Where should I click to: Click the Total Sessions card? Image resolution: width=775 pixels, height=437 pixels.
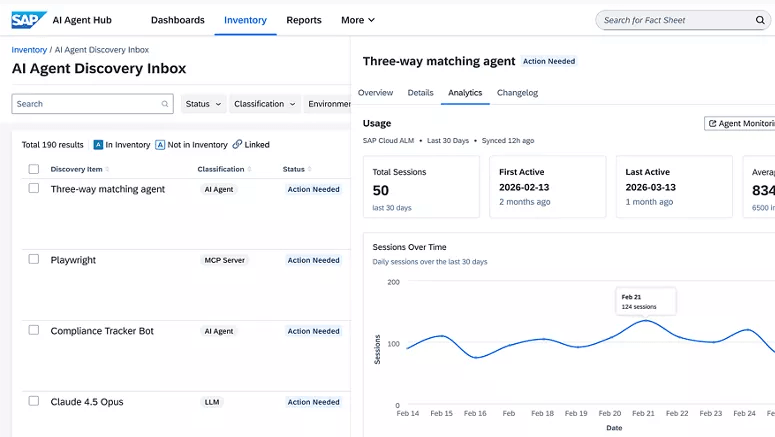[421, 187]
